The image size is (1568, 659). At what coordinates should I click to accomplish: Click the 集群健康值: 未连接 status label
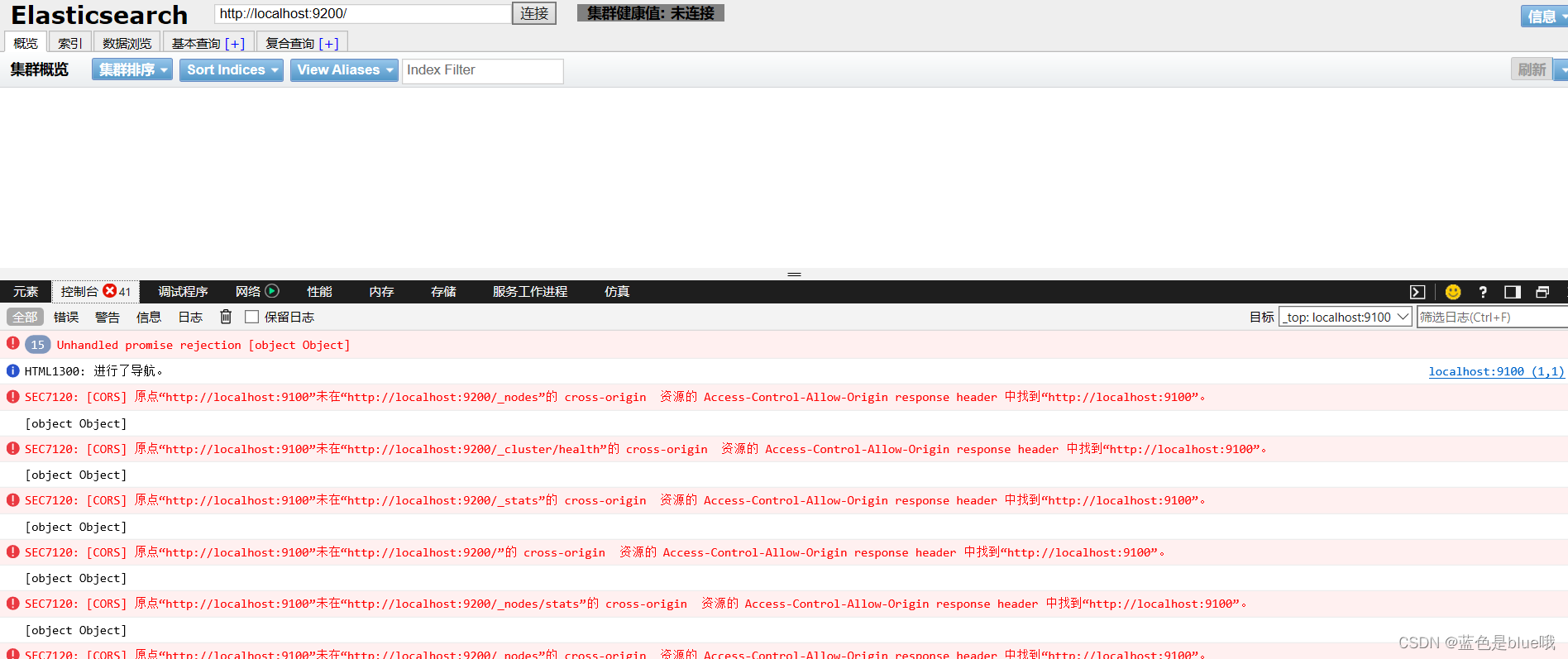point(651,13)
